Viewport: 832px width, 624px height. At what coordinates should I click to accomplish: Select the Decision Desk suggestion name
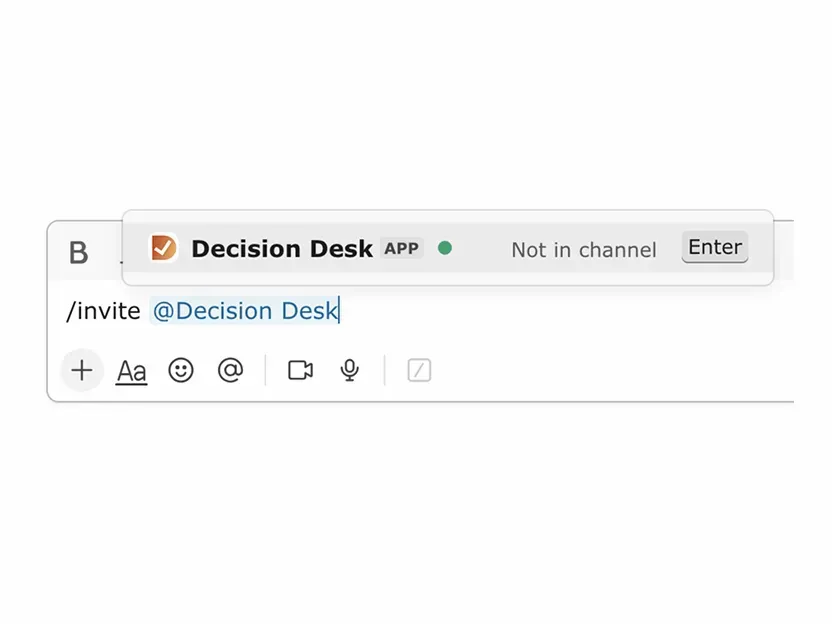click(x=281, y=249)
